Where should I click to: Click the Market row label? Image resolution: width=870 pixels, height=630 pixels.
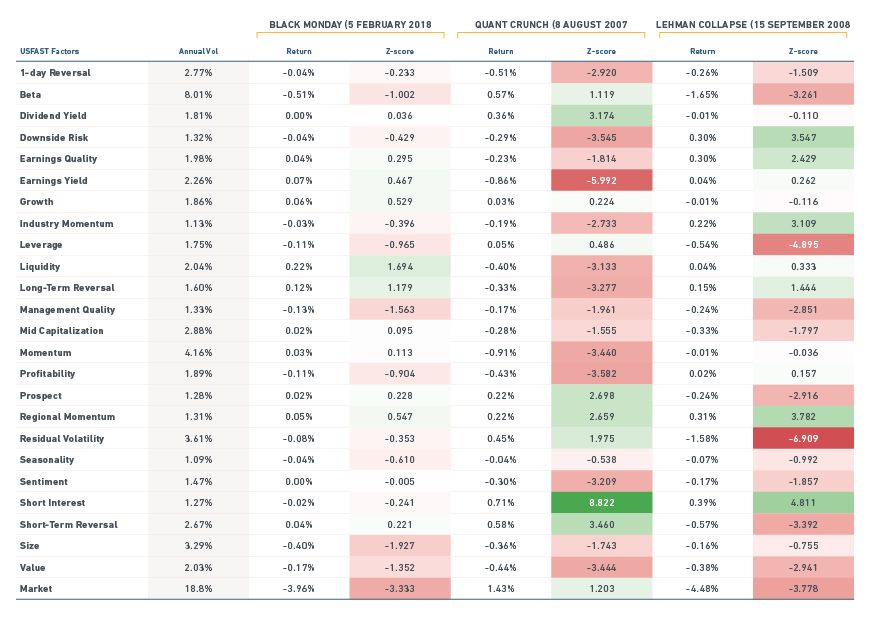(x=35, y=589)
